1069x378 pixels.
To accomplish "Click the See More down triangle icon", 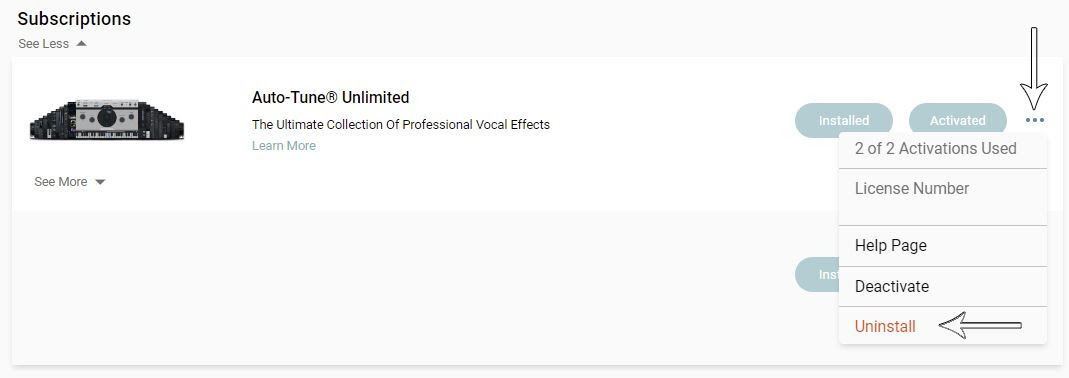I will pos(100,182).
